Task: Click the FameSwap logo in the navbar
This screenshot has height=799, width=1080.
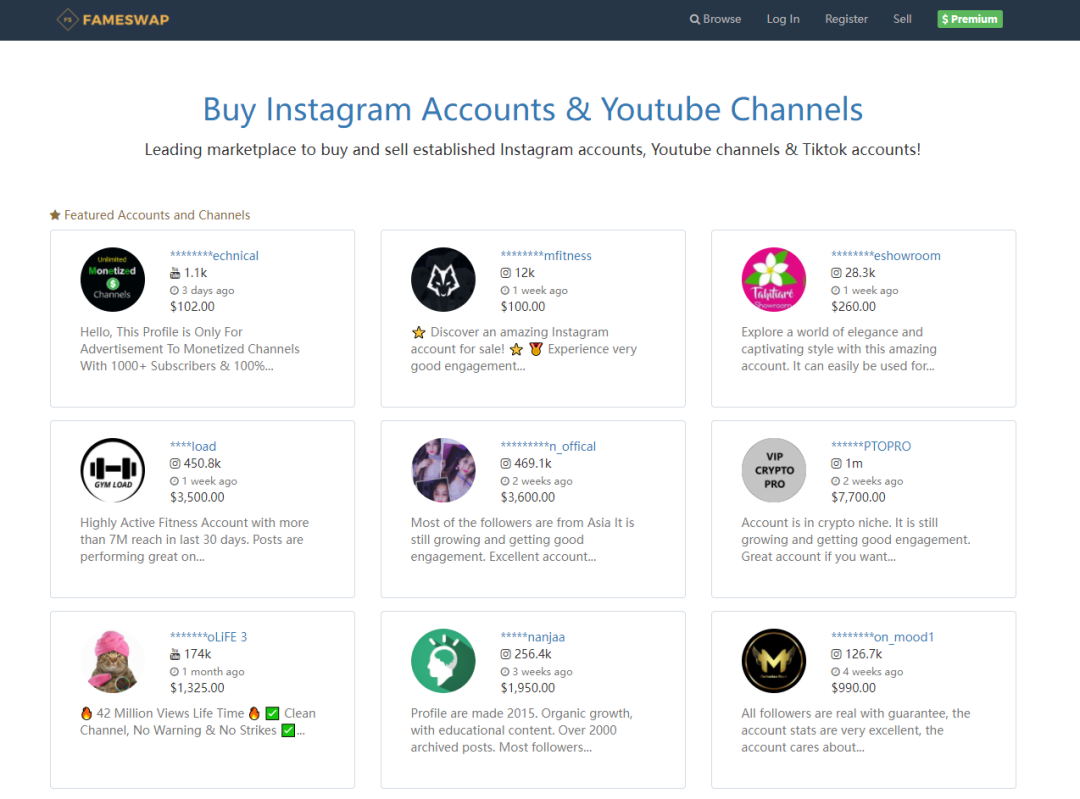Action: (x=113, y=19)
